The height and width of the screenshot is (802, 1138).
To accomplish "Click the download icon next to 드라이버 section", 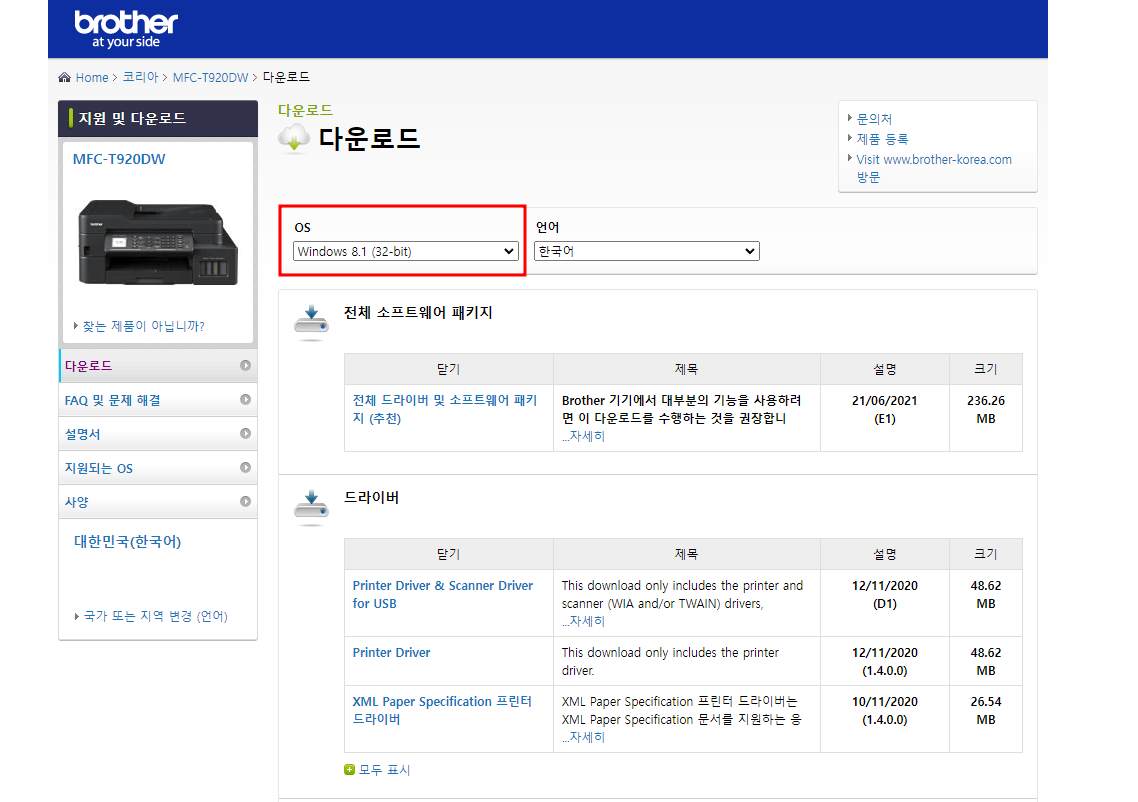I will [x=311, y=507].
